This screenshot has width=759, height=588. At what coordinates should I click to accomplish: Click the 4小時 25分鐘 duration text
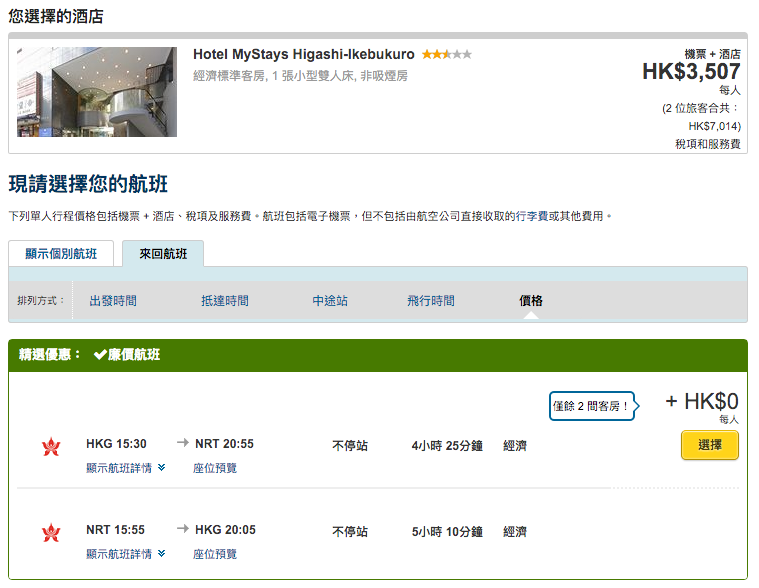[x=447, y=446]
